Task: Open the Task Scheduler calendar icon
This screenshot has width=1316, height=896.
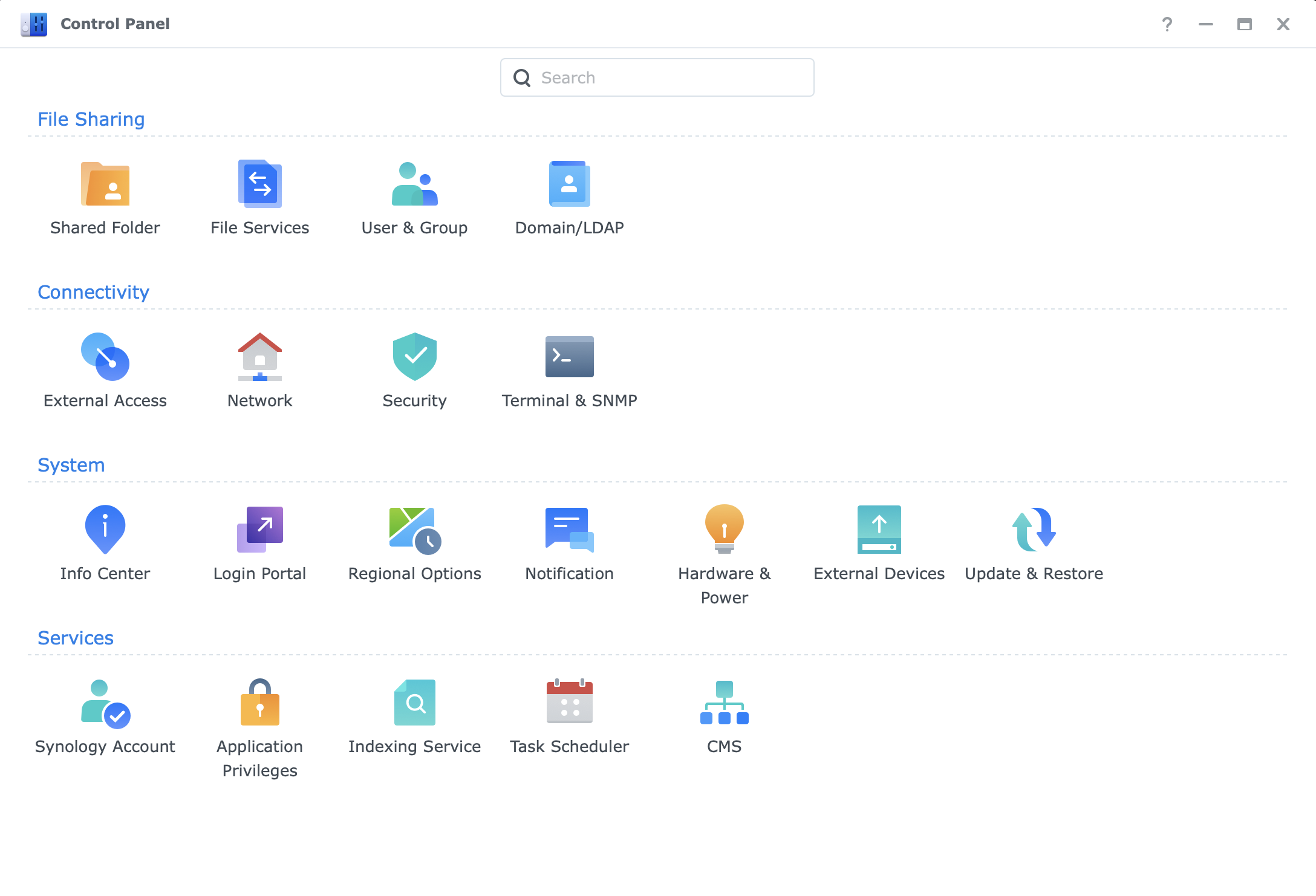Action: pos(570,701)
